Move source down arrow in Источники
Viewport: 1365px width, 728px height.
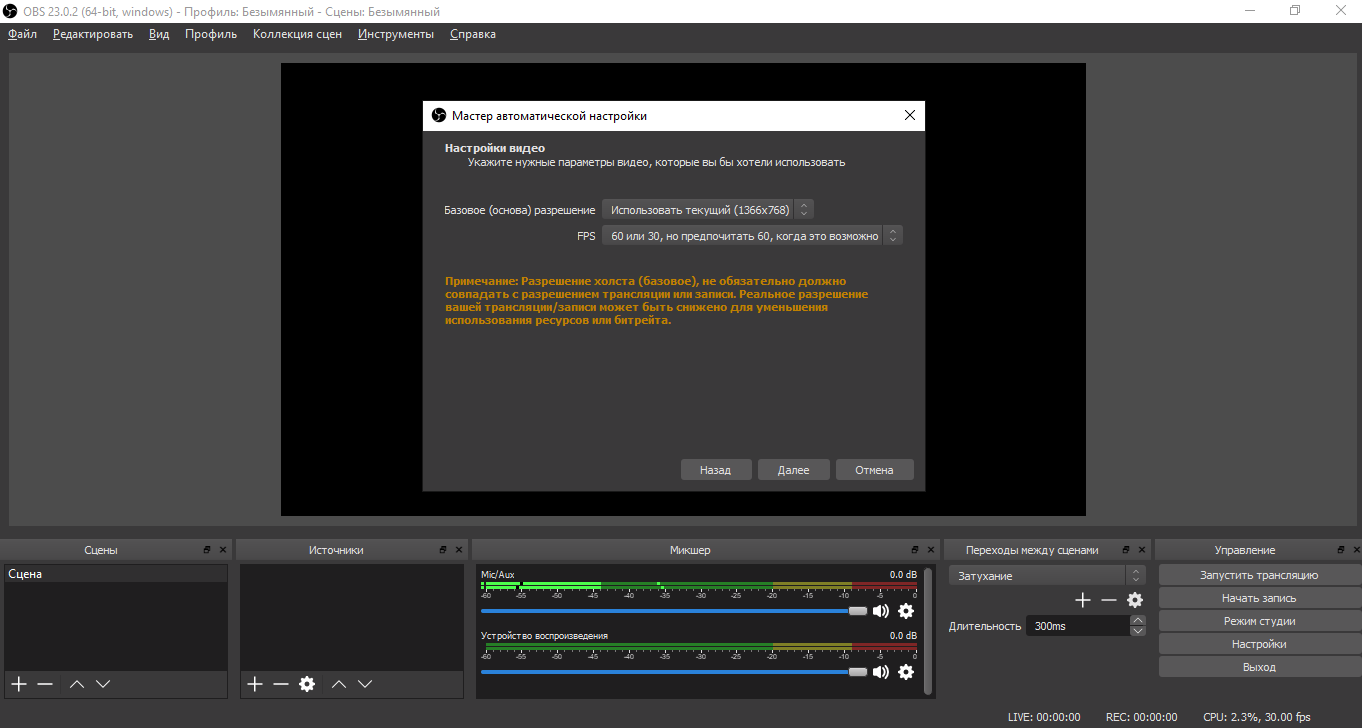(365, 684)
